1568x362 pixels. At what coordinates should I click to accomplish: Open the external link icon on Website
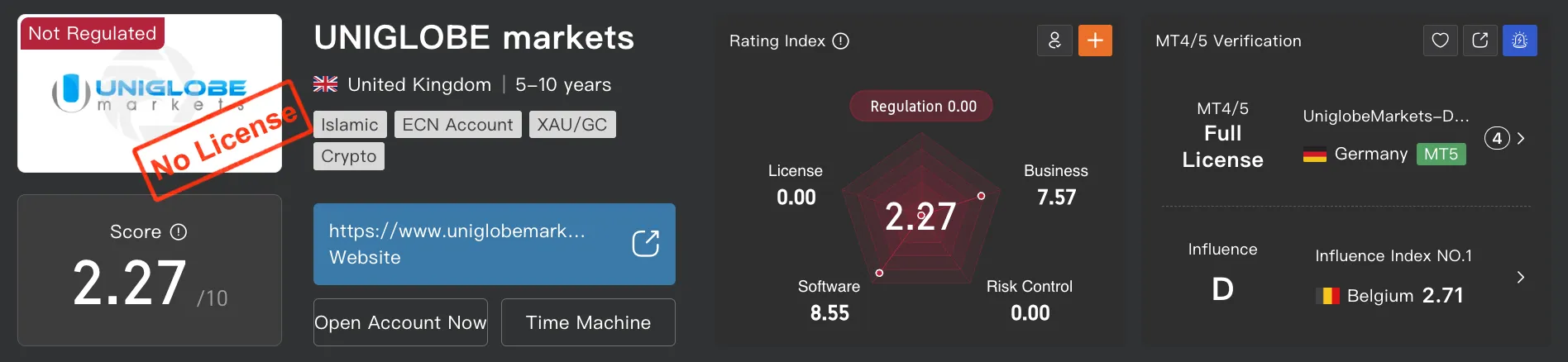[x=646, y=244]
